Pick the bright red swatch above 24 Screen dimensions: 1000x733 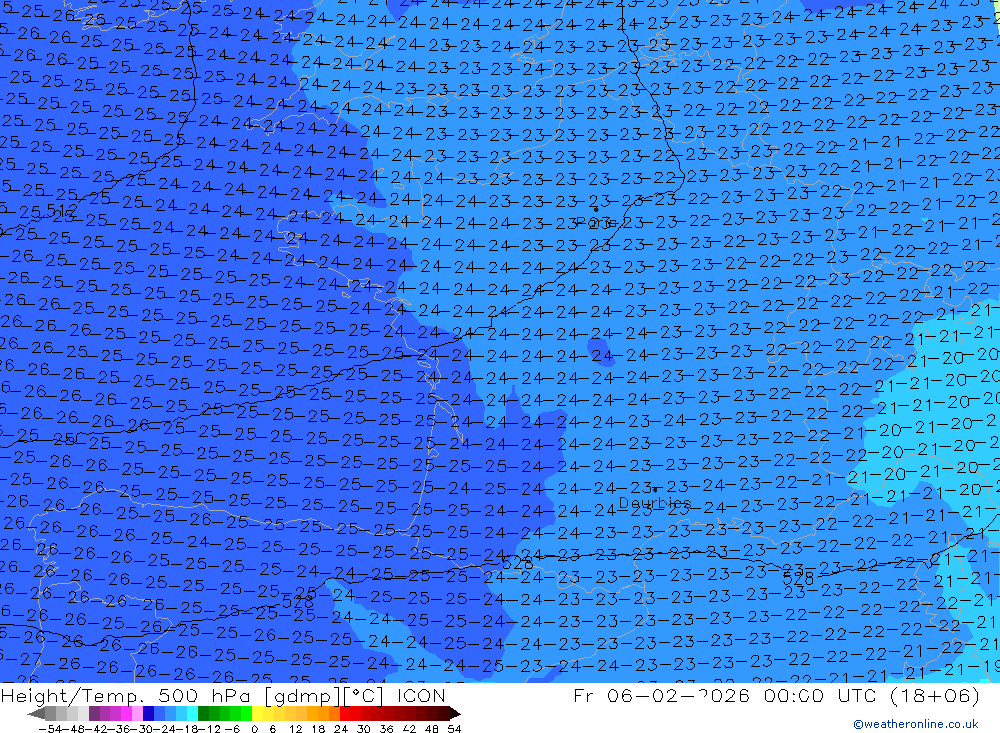click(345, 714)
